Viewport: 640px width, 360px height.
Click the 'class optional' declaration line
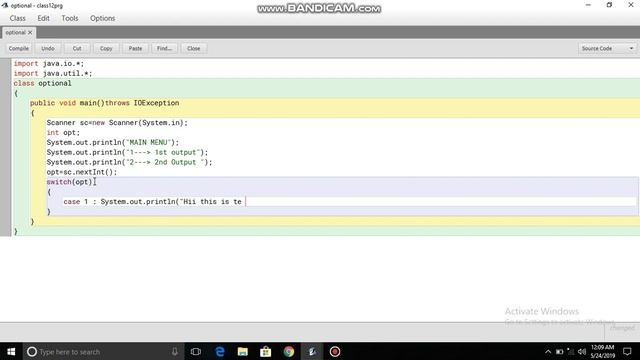coord(42,83)
